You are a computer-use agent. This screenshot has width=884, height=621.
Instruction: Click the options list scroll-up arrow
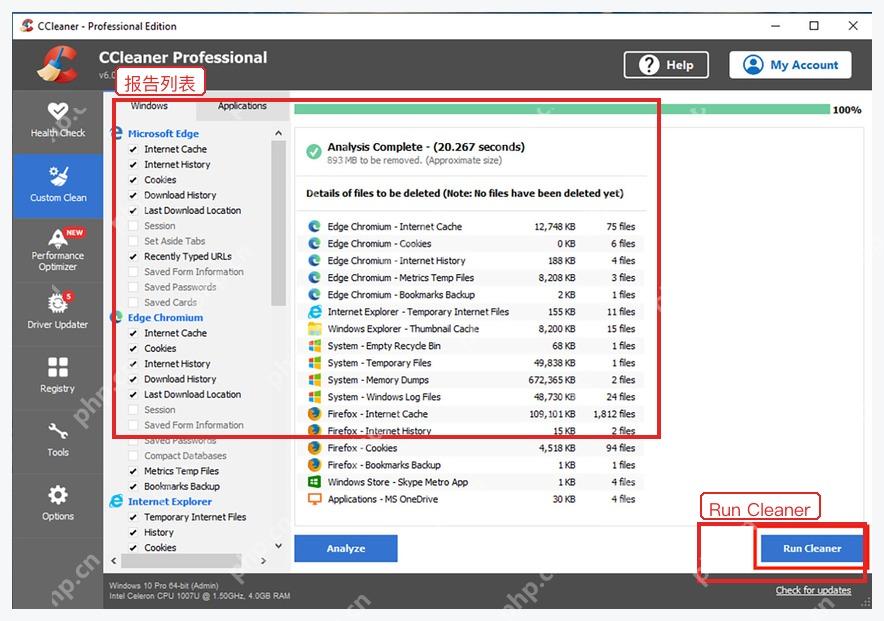pyautogui.click(x=279, y=133)
